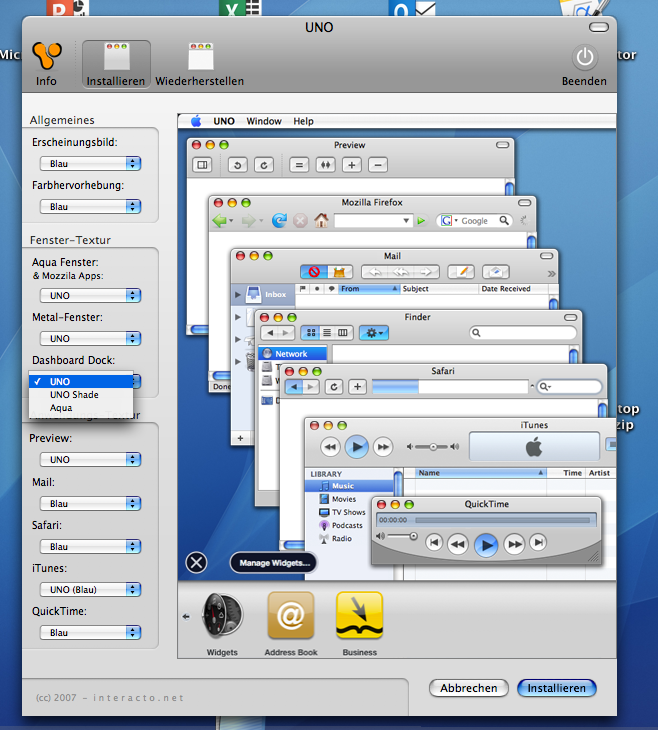Click the green back arrow in Mozilla Firefox

(219, 221)
